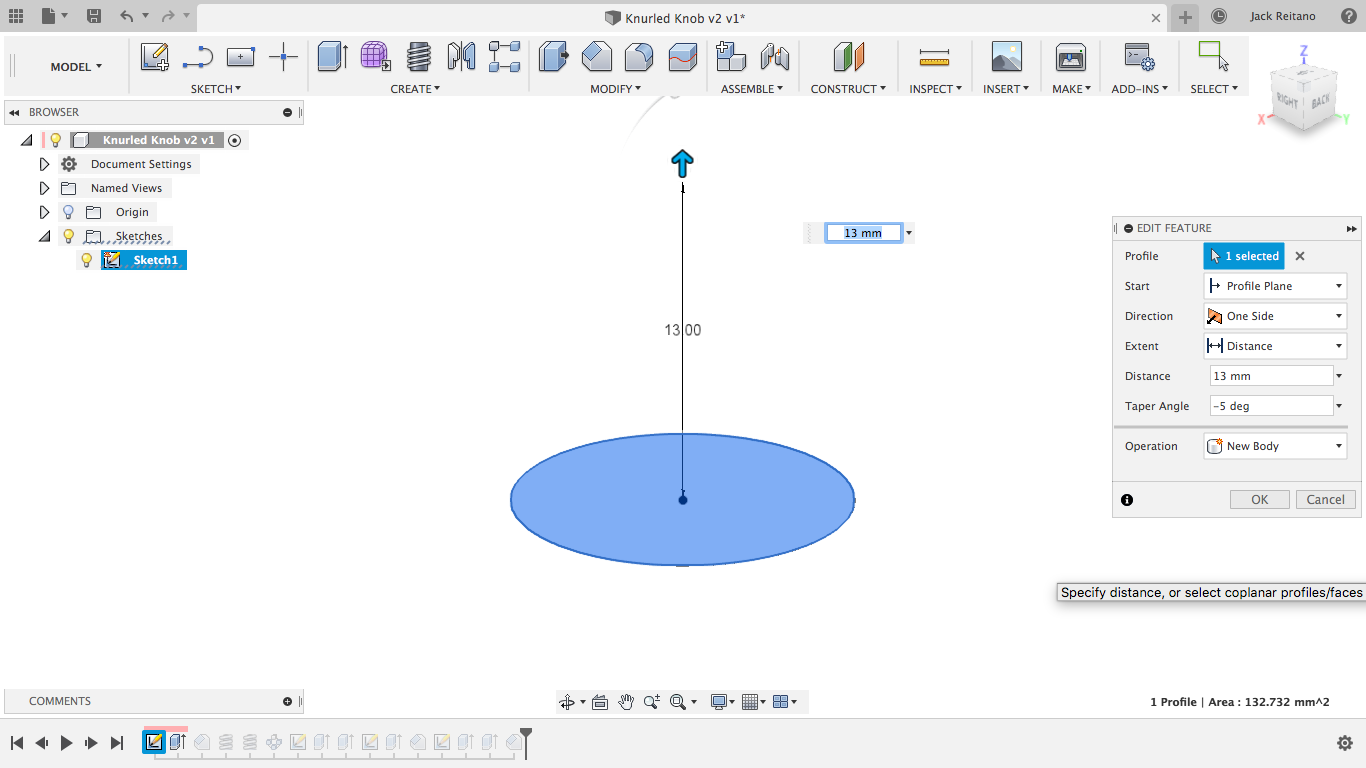The image size is (1366, 768).
Task: Click the Taper Angle input field
Action: 1272,406
